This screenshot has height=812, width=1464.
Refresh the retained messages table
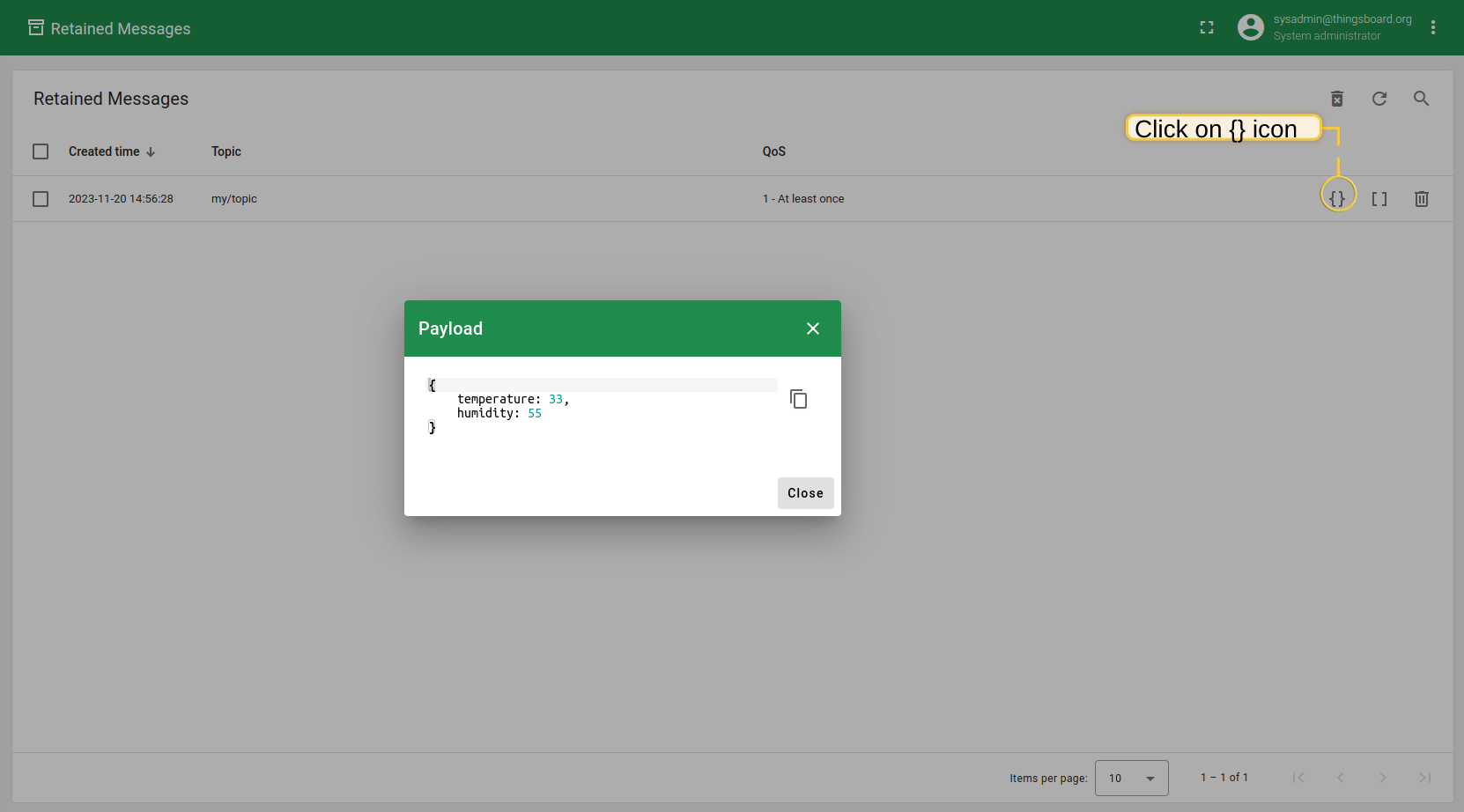tap(1379, 99)
